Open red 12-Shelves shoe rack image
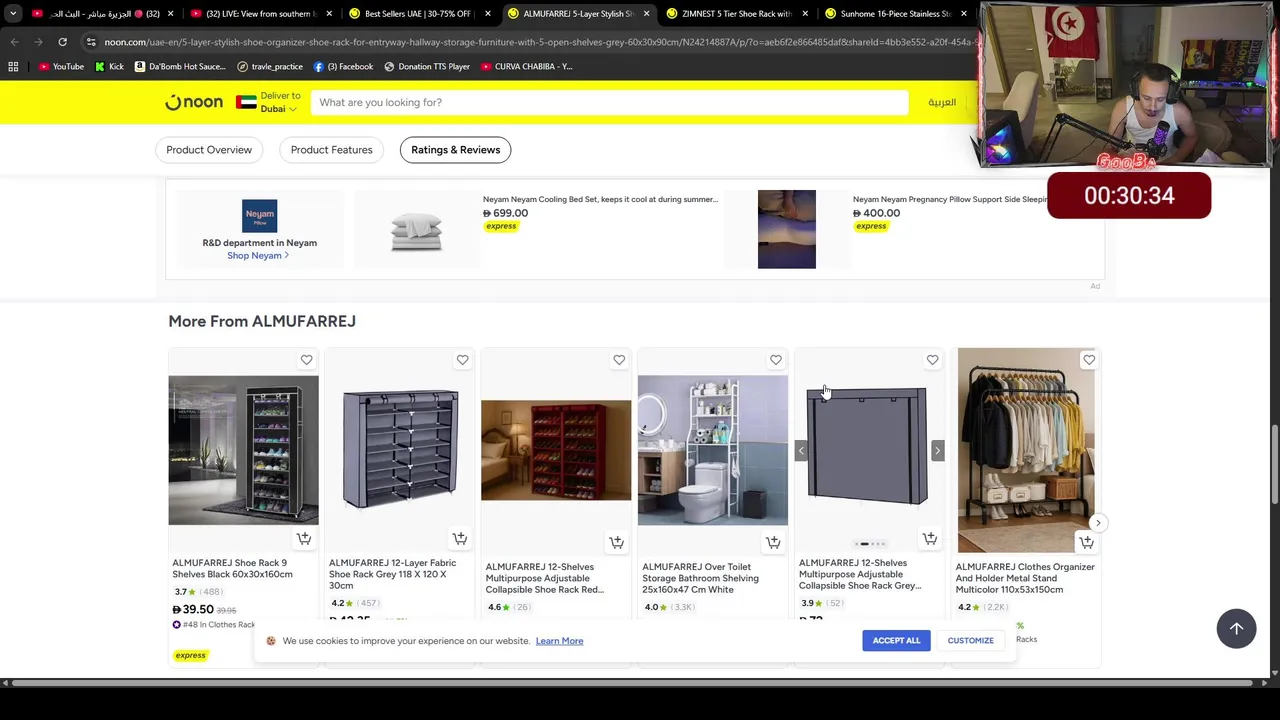This screenshot has width=1280, height=720. point(556,450)
